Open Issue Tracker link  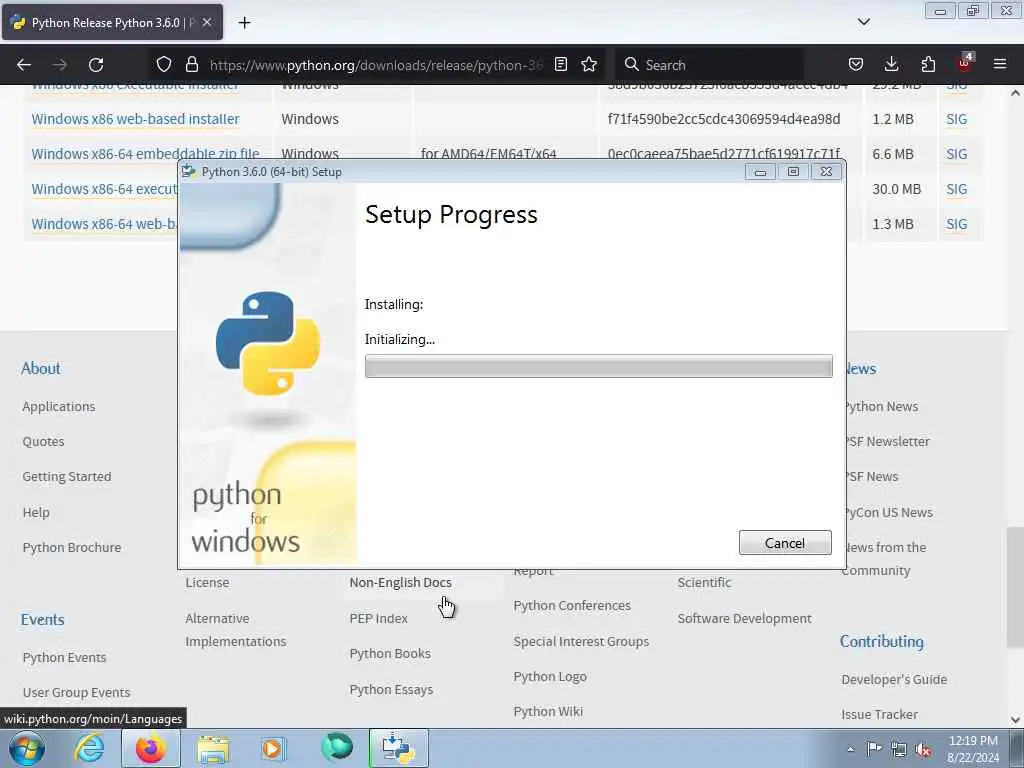[x=879, y=714]
